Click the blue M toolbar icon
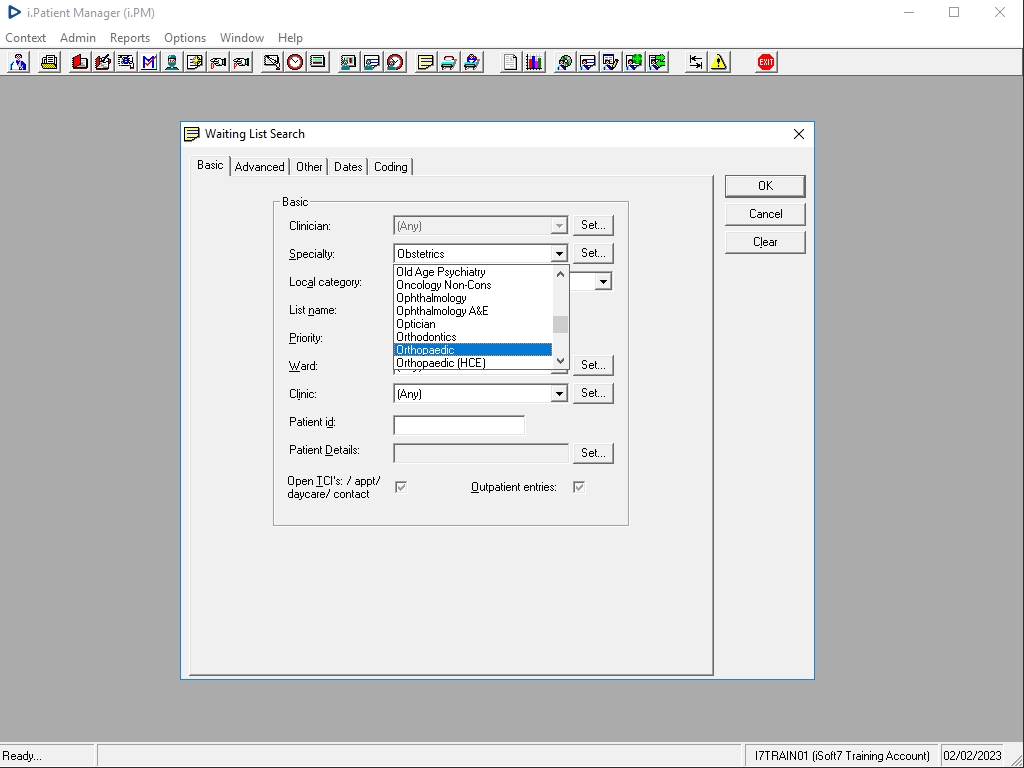 click(x=149, y=62)
